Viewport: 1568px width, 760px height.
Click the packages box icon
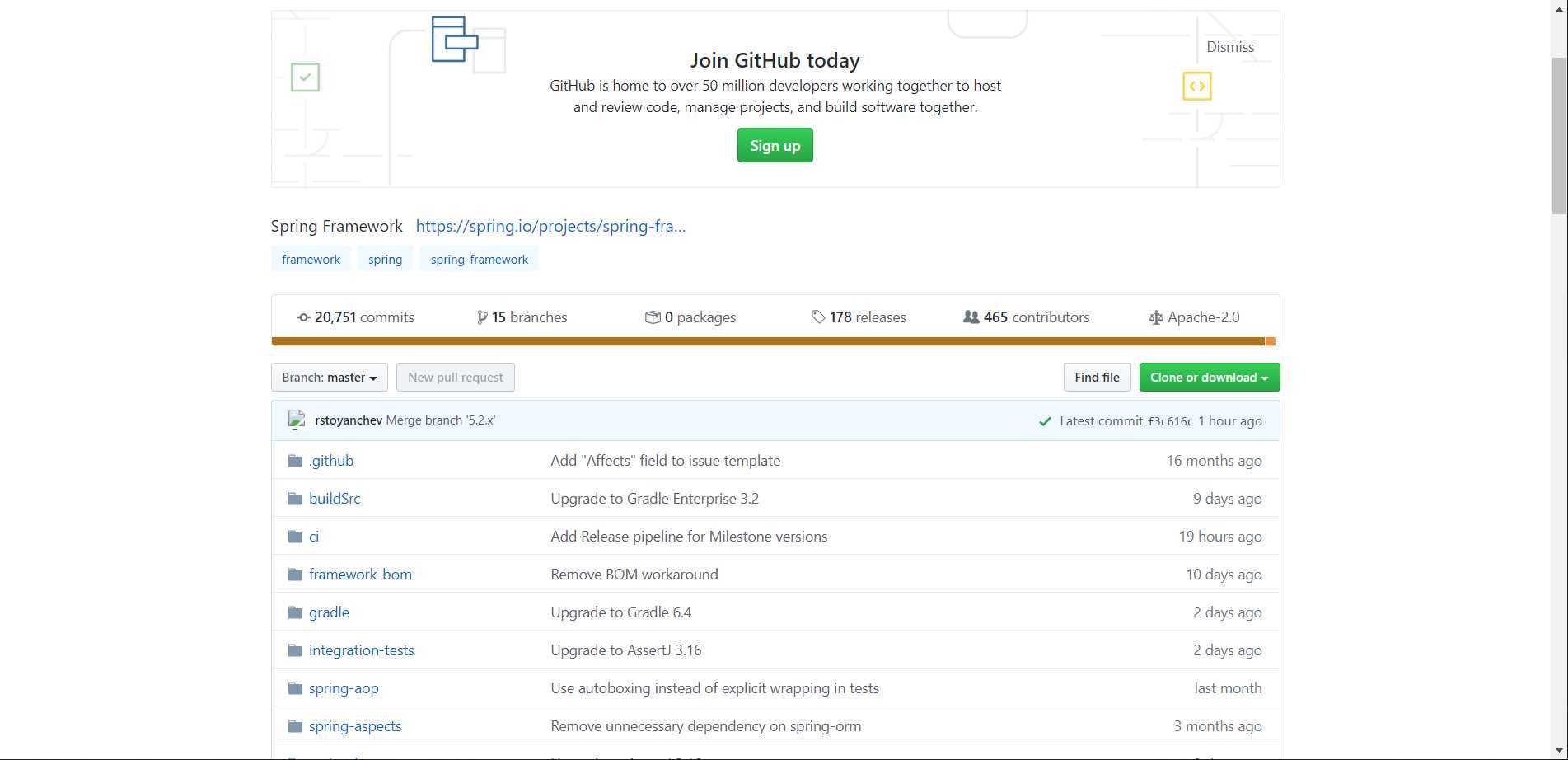[653, 317]
